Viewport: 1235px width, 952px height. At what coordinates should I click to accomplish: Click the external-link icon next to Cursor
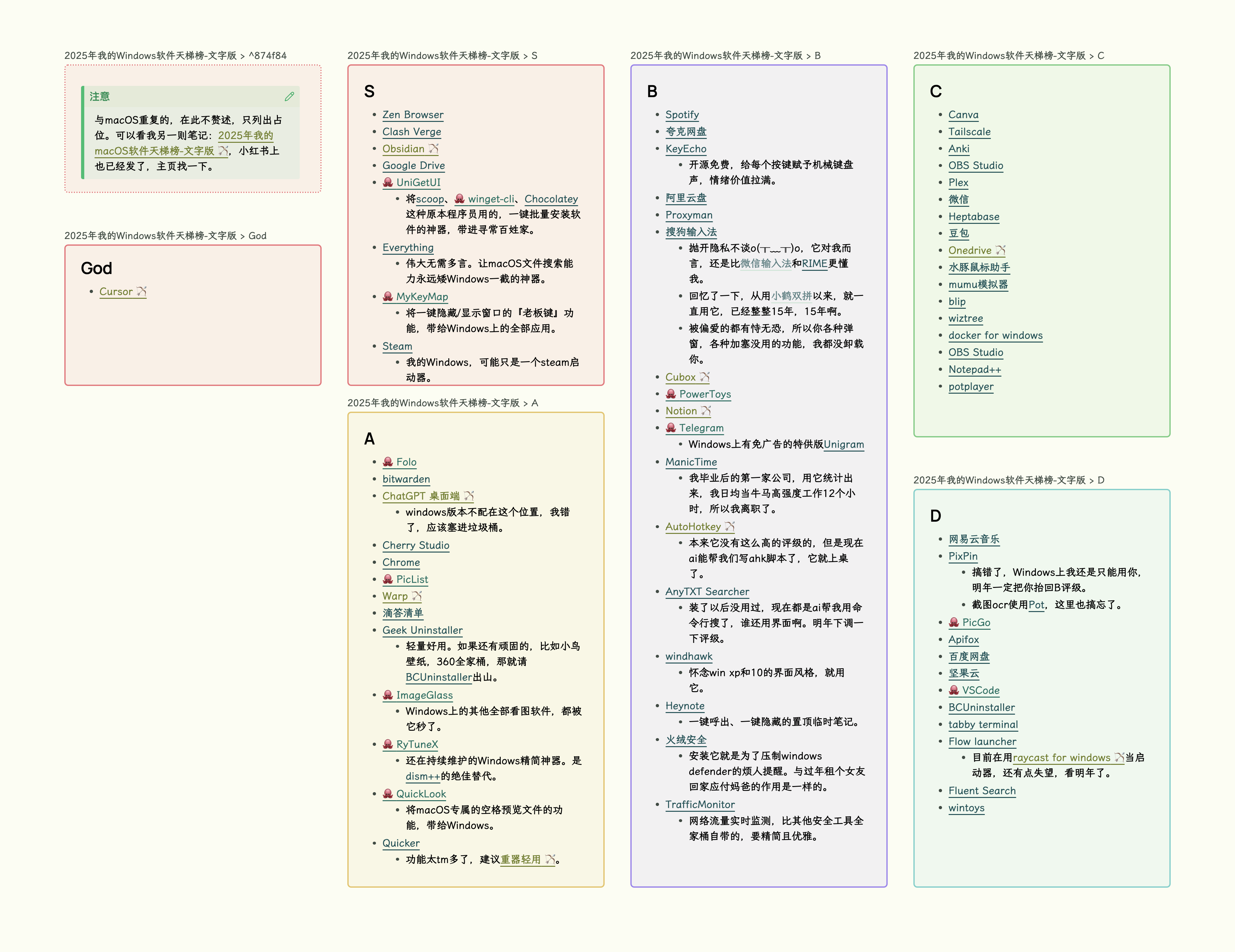[142, 292]
